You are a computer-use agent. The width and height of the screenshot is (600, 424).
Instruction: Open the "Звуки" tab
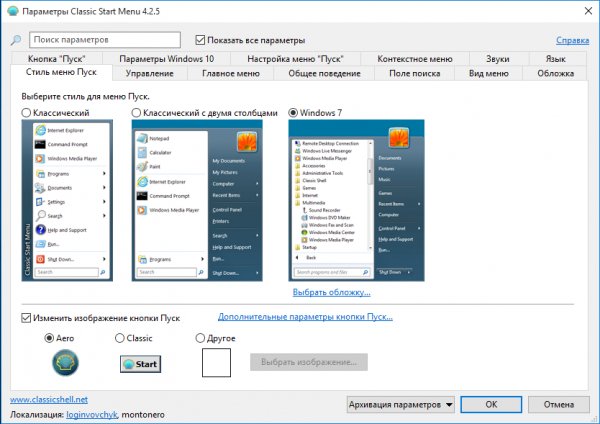(498, 59)
